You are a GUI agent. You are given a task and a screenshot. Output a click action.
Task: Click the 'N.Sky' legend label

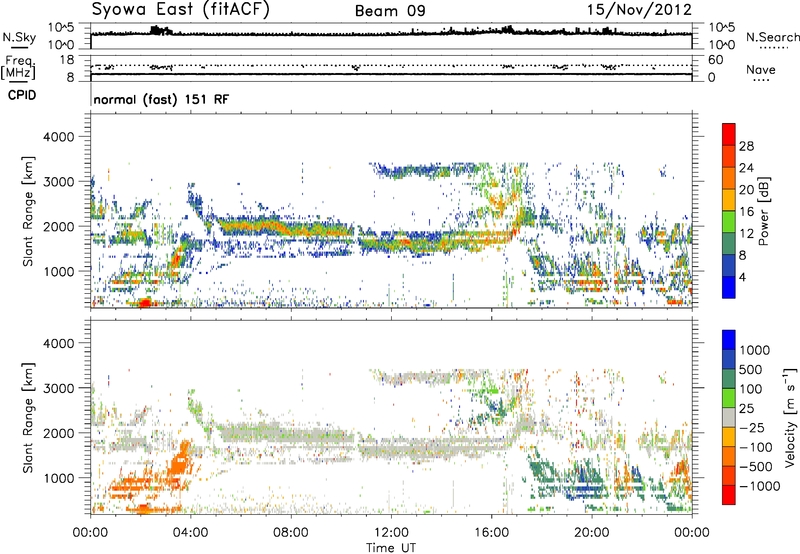click(x=19, y=37)
